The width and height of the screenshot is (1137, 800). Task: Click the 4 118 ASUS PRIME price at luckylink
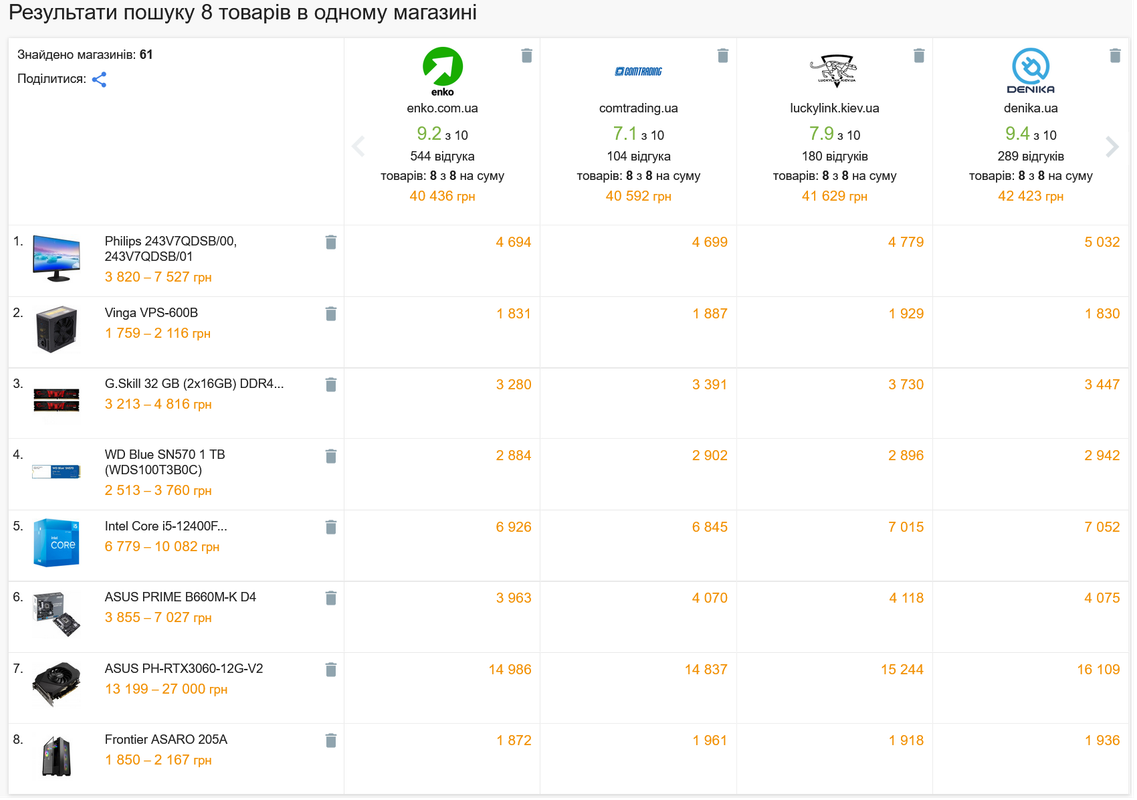coord(908,600)
